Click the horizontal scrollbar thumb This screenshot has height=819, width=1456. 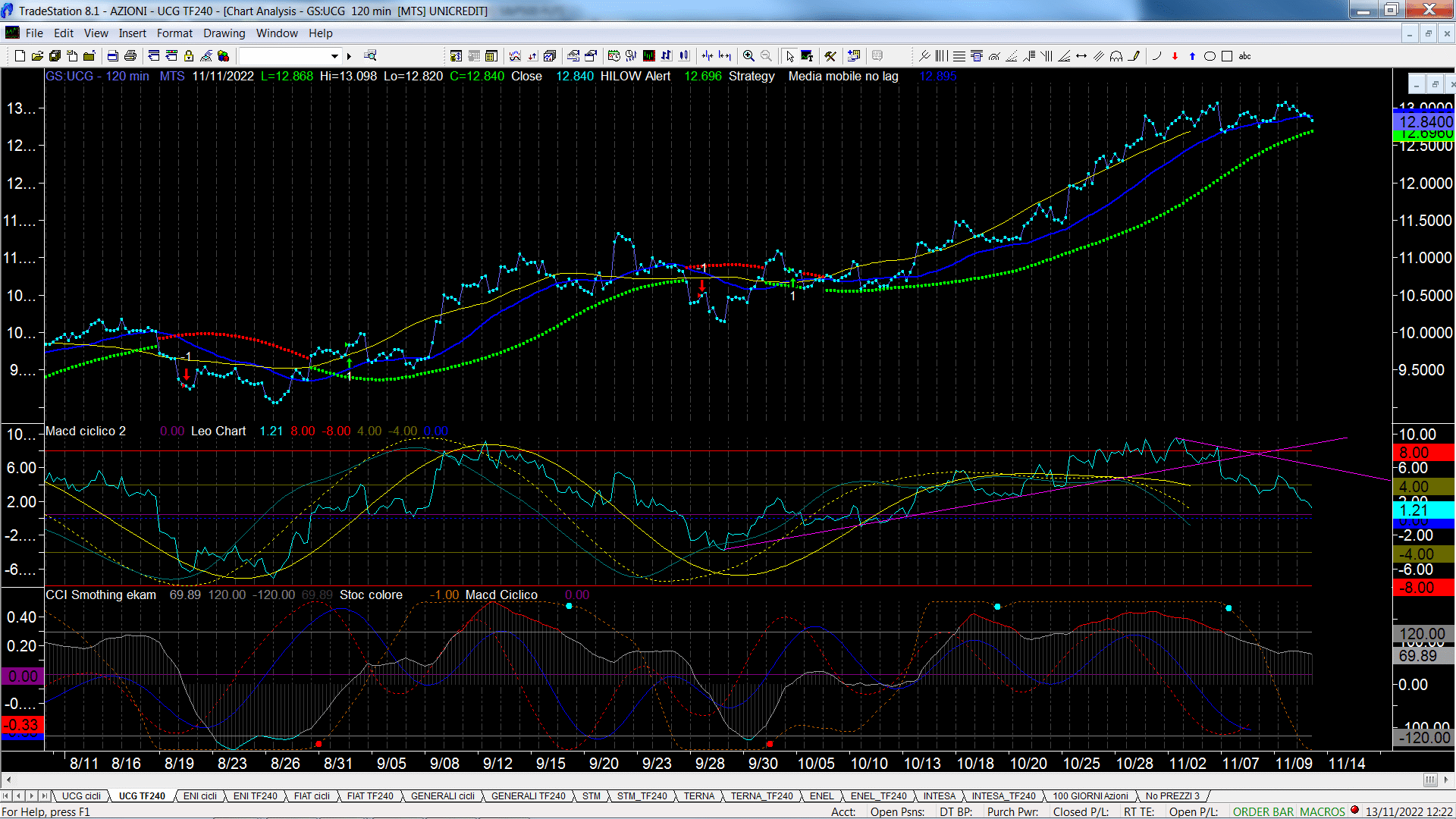(1430, 780)
